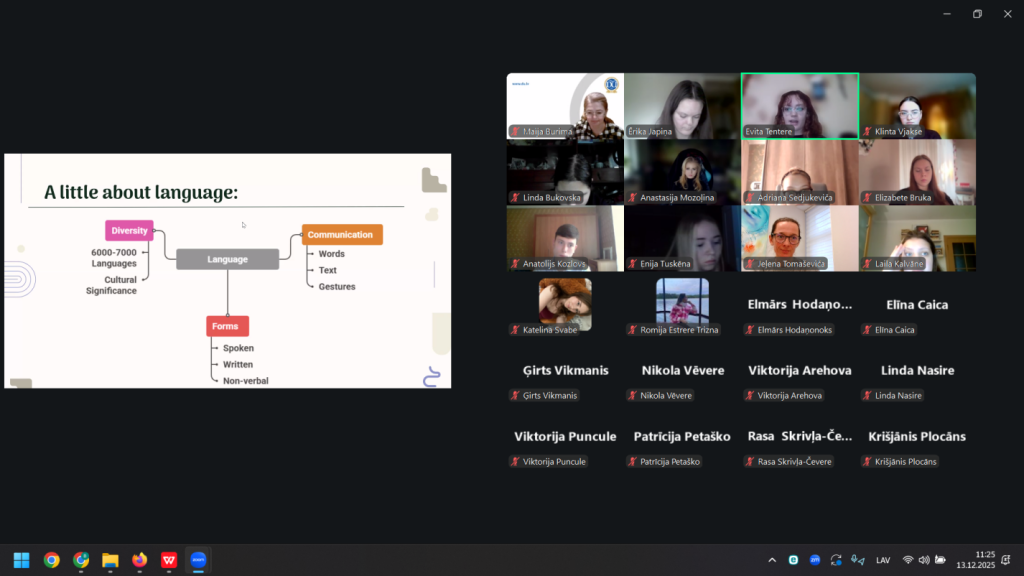Open Chrome icon next to Start button
This screenshot has width=1024, height=576.
pos(51,560)
